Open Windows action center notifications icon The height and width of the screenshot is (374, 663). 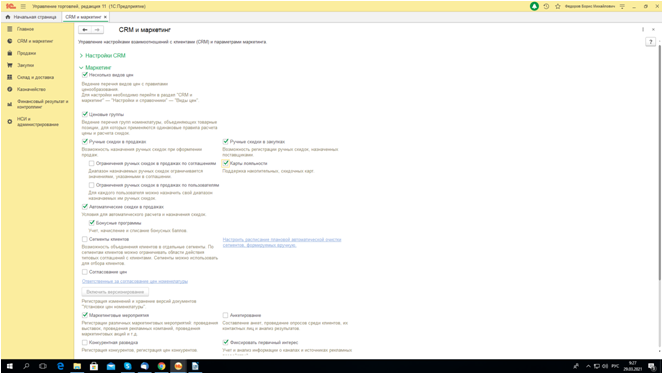tap(652, 366)
